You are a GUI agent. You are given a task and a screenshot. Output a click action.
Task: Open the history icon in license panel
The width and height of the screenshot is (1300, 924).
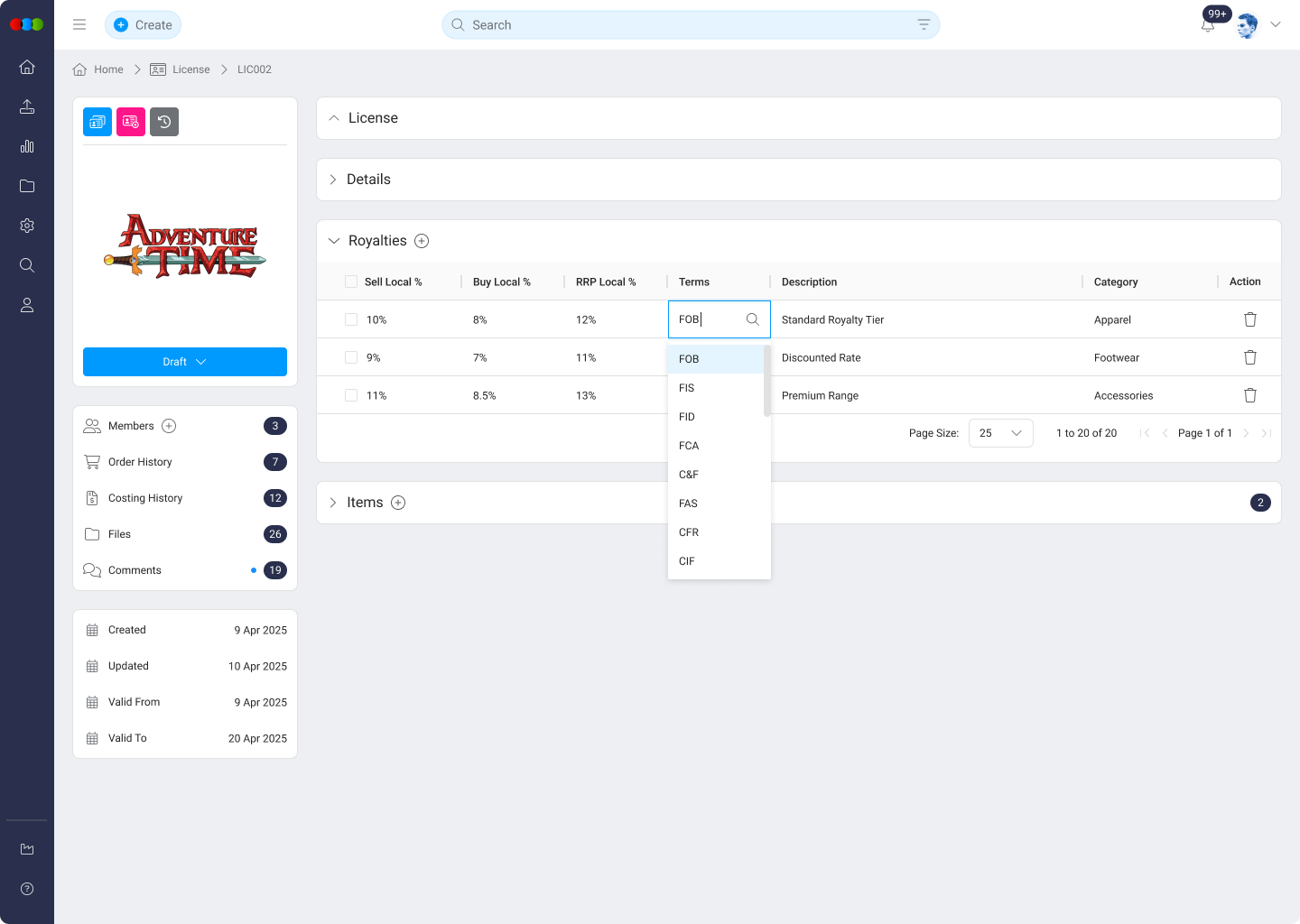[x=164, y=122]
